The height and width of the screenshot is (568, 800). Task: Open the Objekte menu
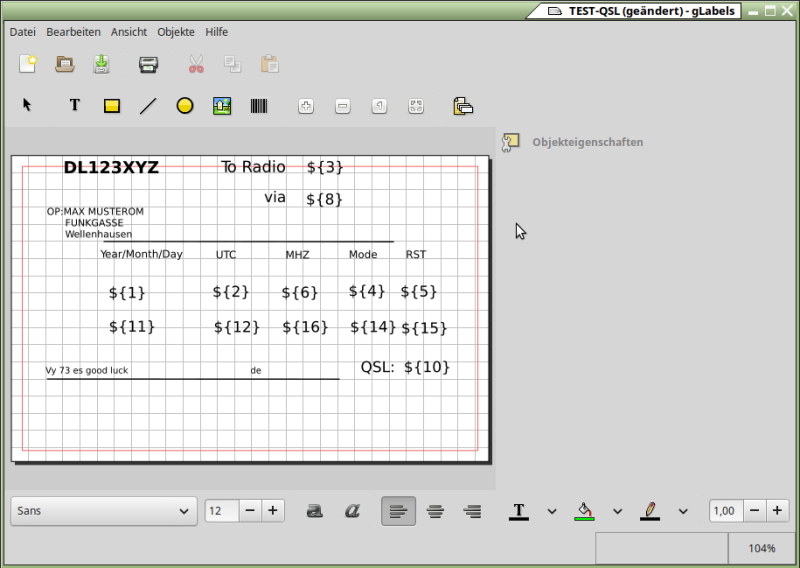pos(176,32)
